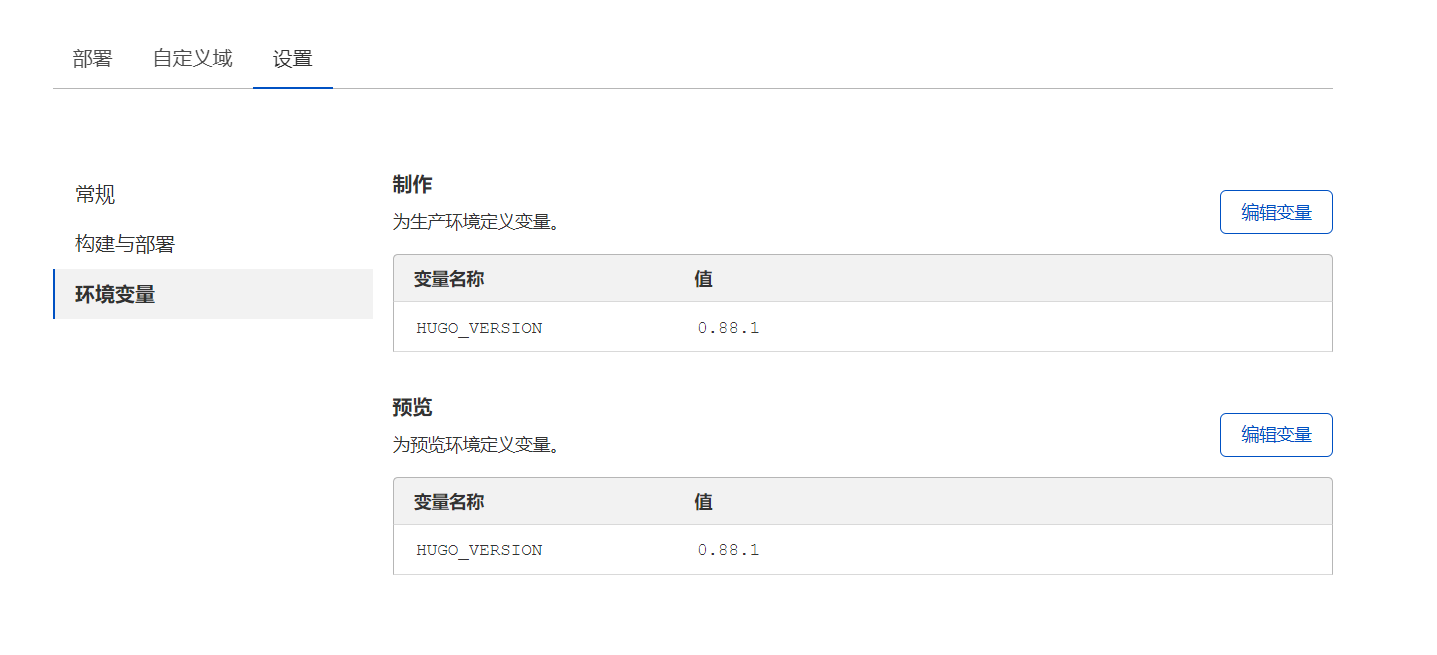This screenshot has width=1437, height=655.
Task: Go to 构建与部署 in the sidebar
Action: pos(125,245)
